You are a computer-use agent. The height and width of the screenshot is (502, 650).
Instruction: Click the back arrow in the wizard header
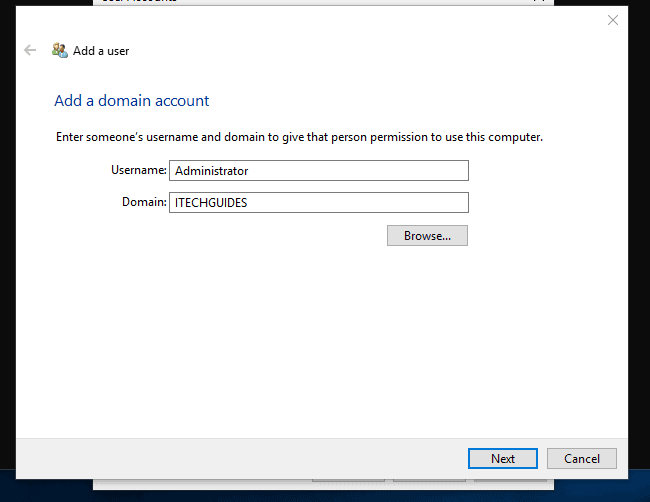30,50
